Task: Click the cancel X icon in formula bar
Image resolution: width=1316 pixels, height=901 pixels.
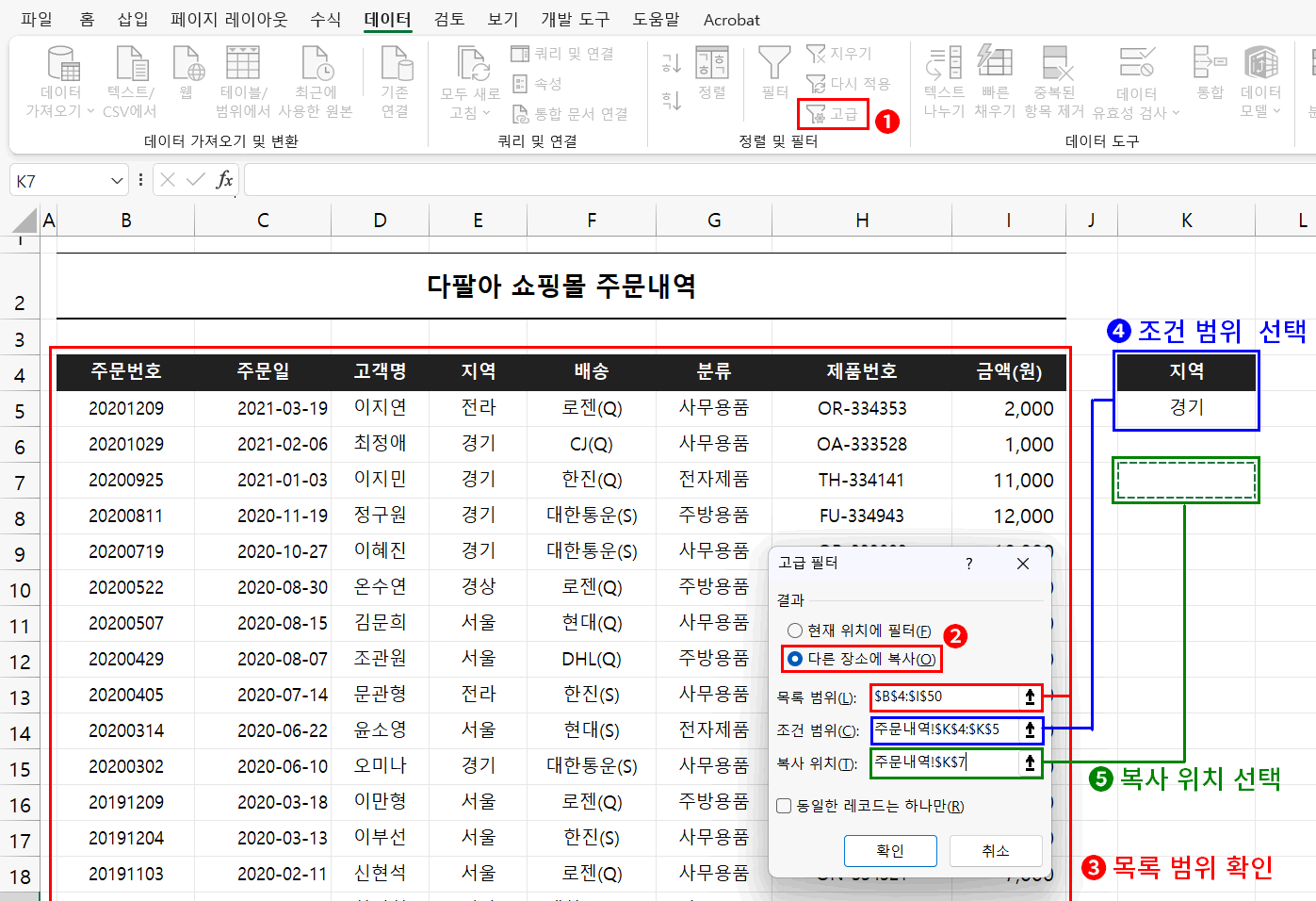Action: pyautogui.click(x=168, y=180)
